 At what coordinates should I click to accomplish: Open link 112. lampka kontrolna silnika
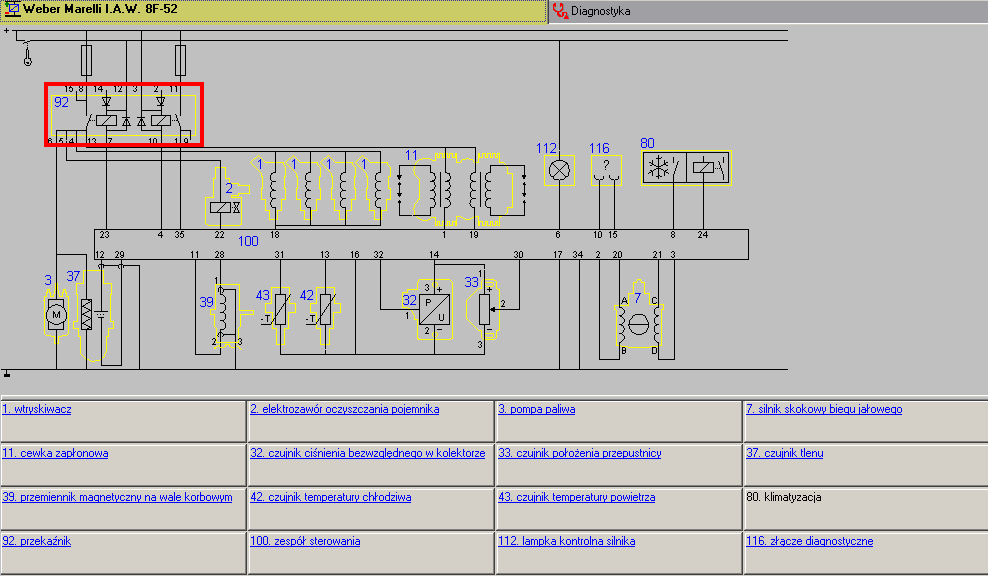tap(566, 541)
